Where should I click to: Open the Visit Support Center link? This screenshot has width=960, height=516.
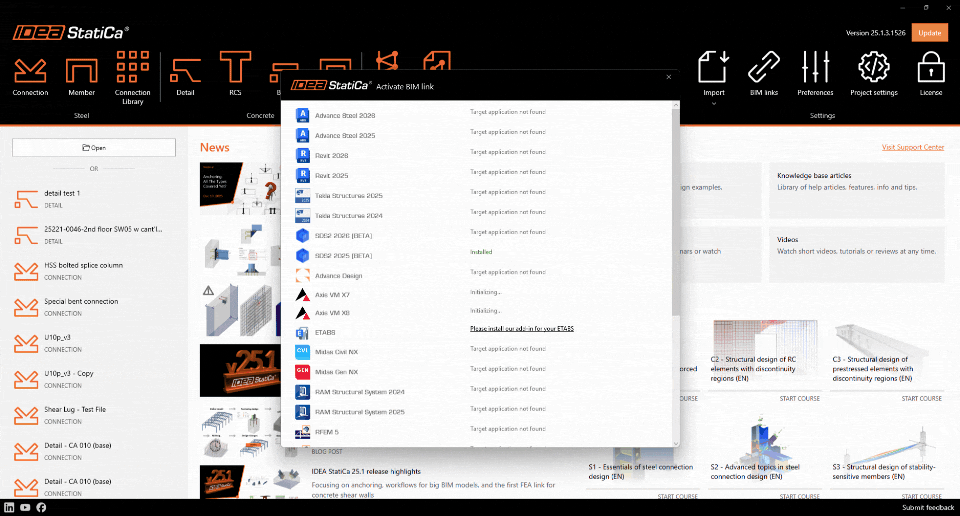[x=913, y=148]
